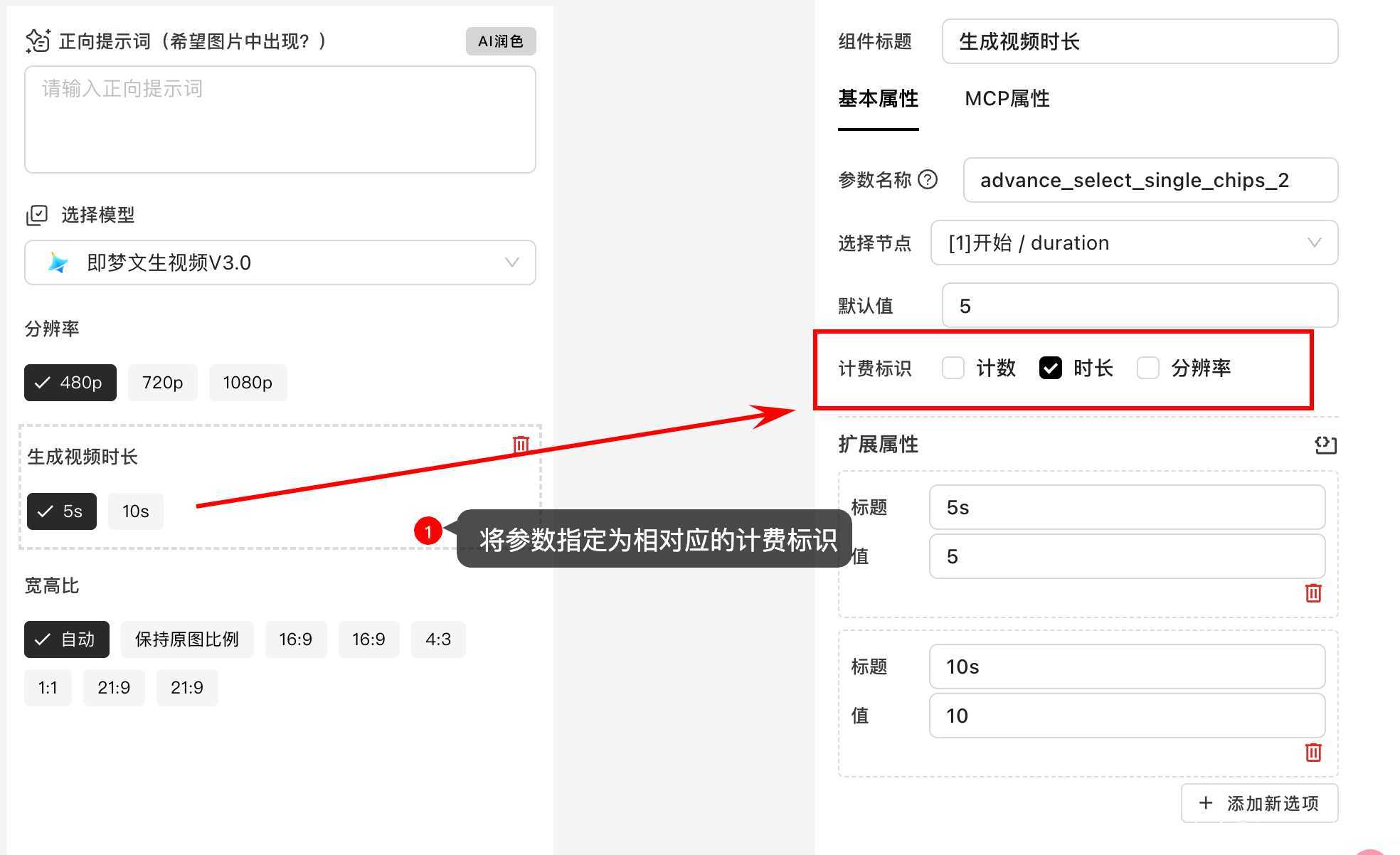Click 添加新选项 to add an option
Image resolution: width=1400 pixels, height=855 pixels.
click(1259, 803)
